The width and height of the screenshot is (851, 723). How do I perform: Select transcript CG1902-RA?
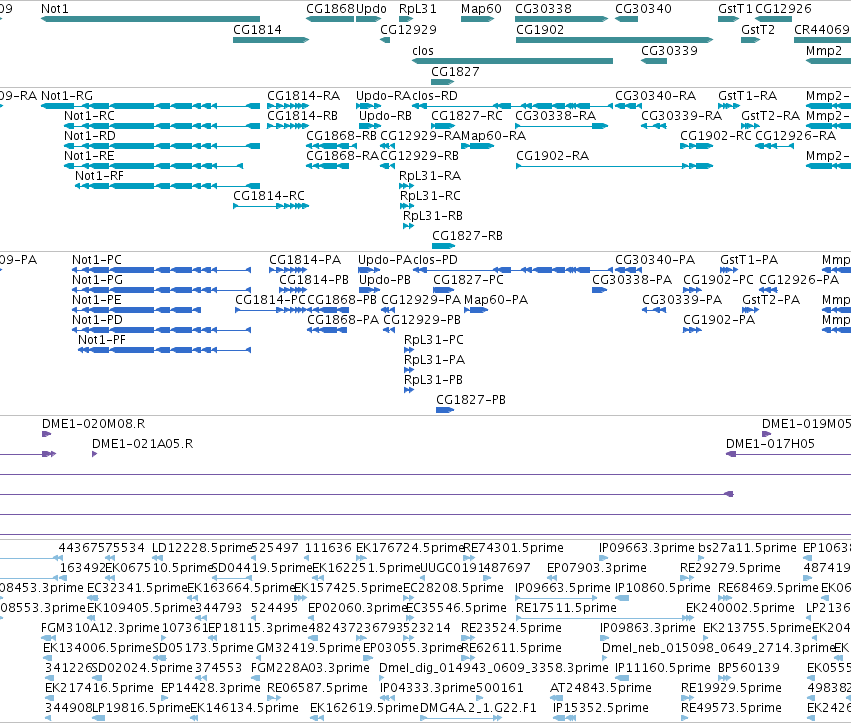coord(552,156)
